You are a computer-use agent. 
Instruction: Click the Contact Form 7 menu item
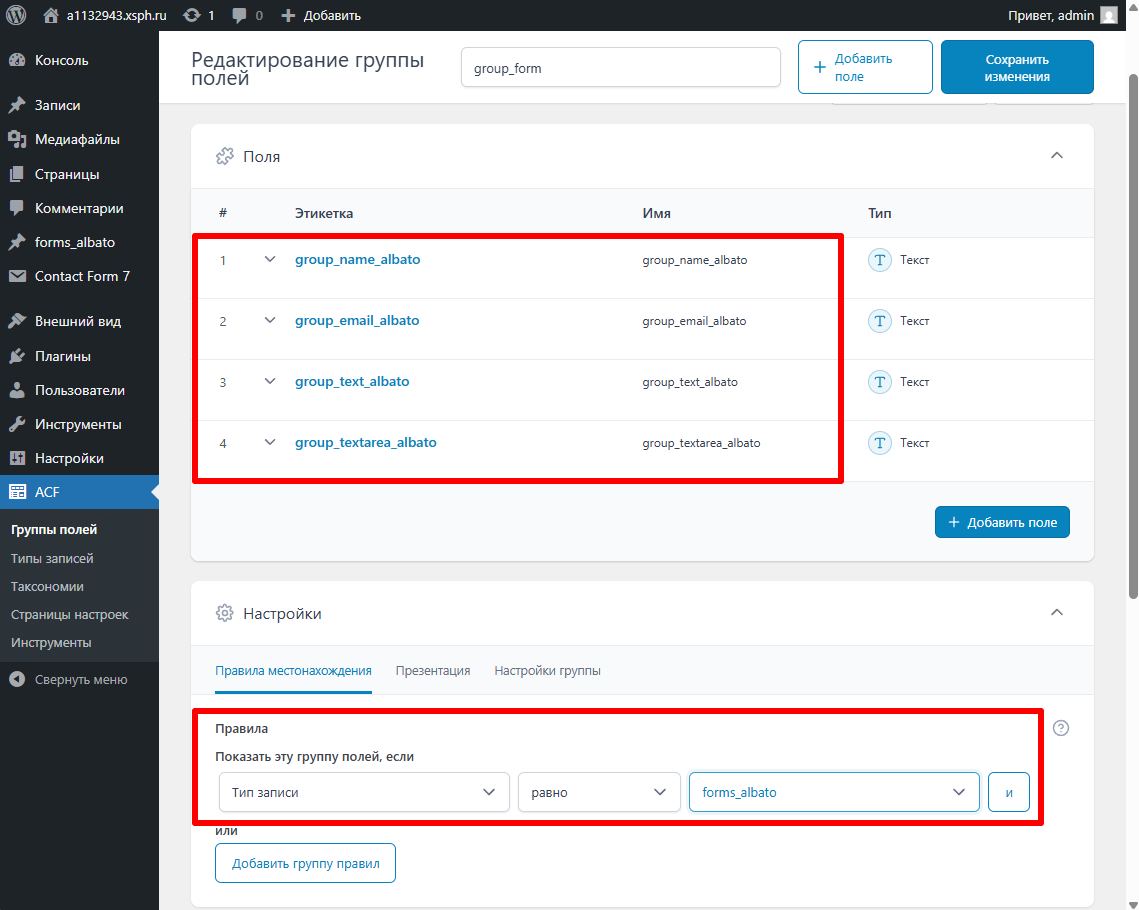(82, 276)
